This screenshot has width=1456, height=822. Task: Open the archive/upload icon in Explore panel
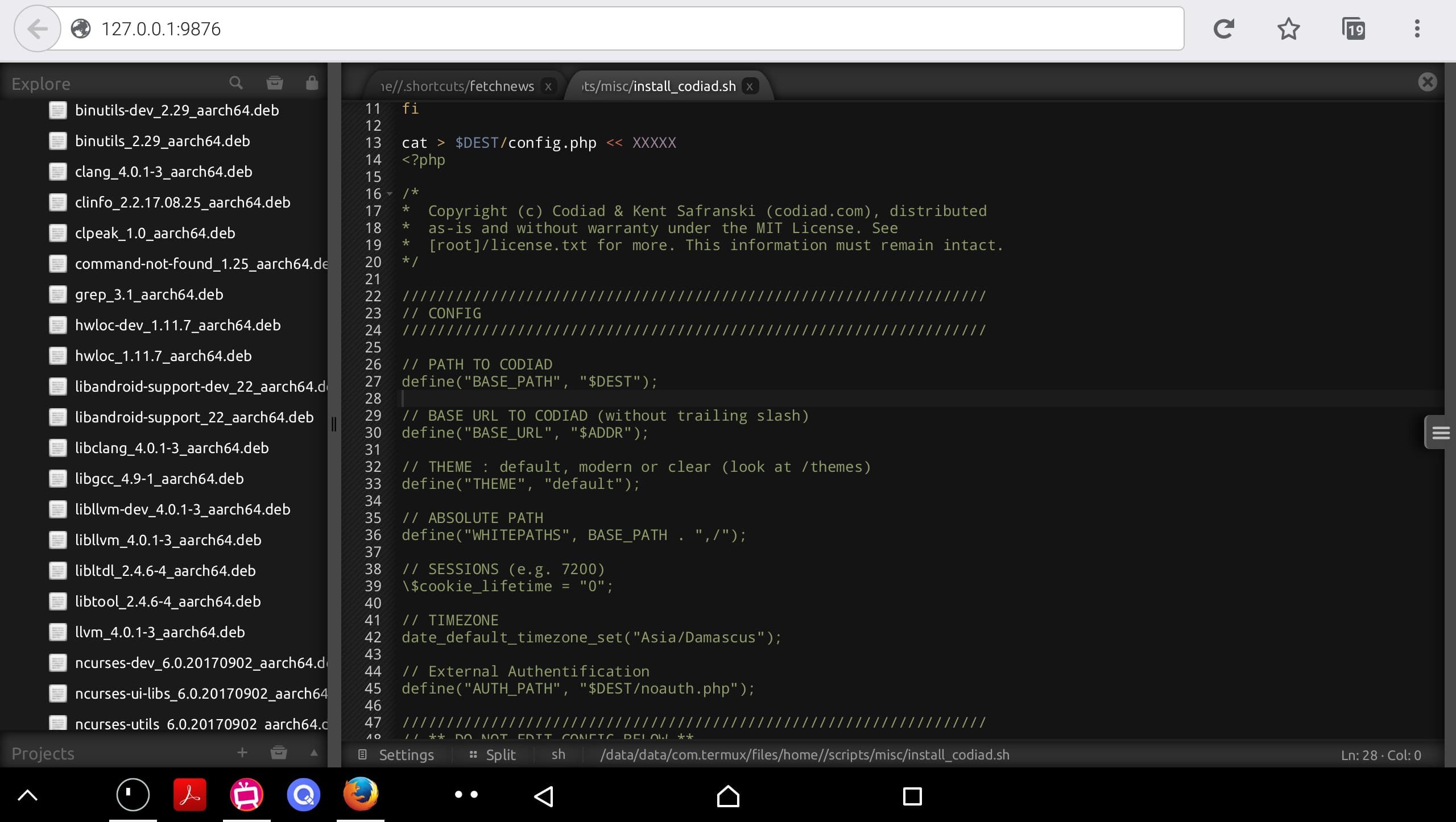tap(275, 83)
